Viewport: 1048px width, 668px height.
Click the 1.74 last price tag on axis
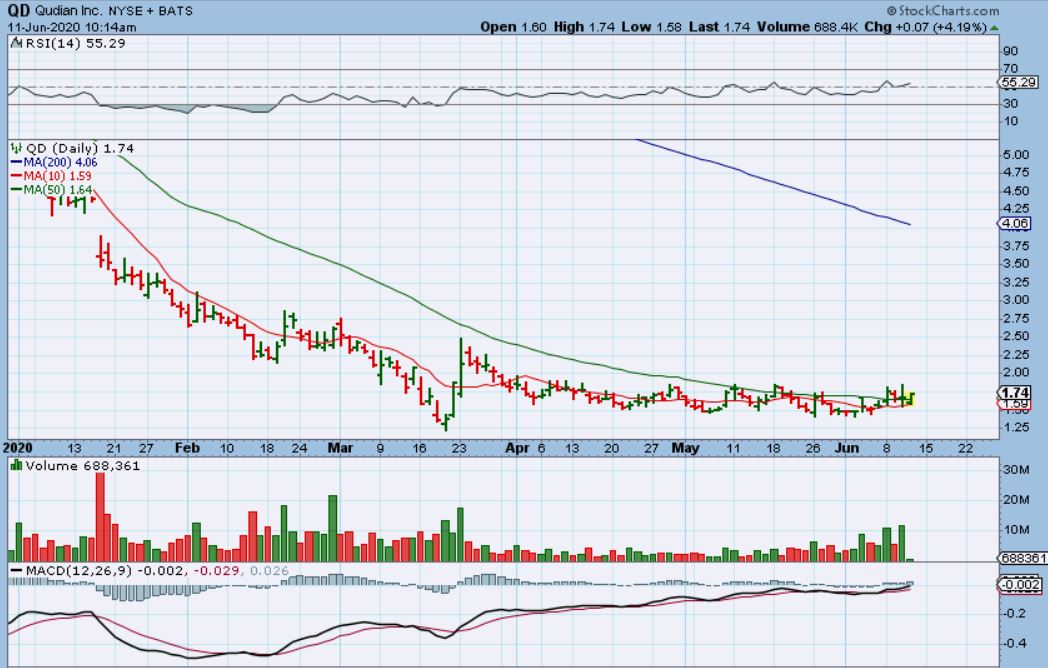tap(1014, 393)
